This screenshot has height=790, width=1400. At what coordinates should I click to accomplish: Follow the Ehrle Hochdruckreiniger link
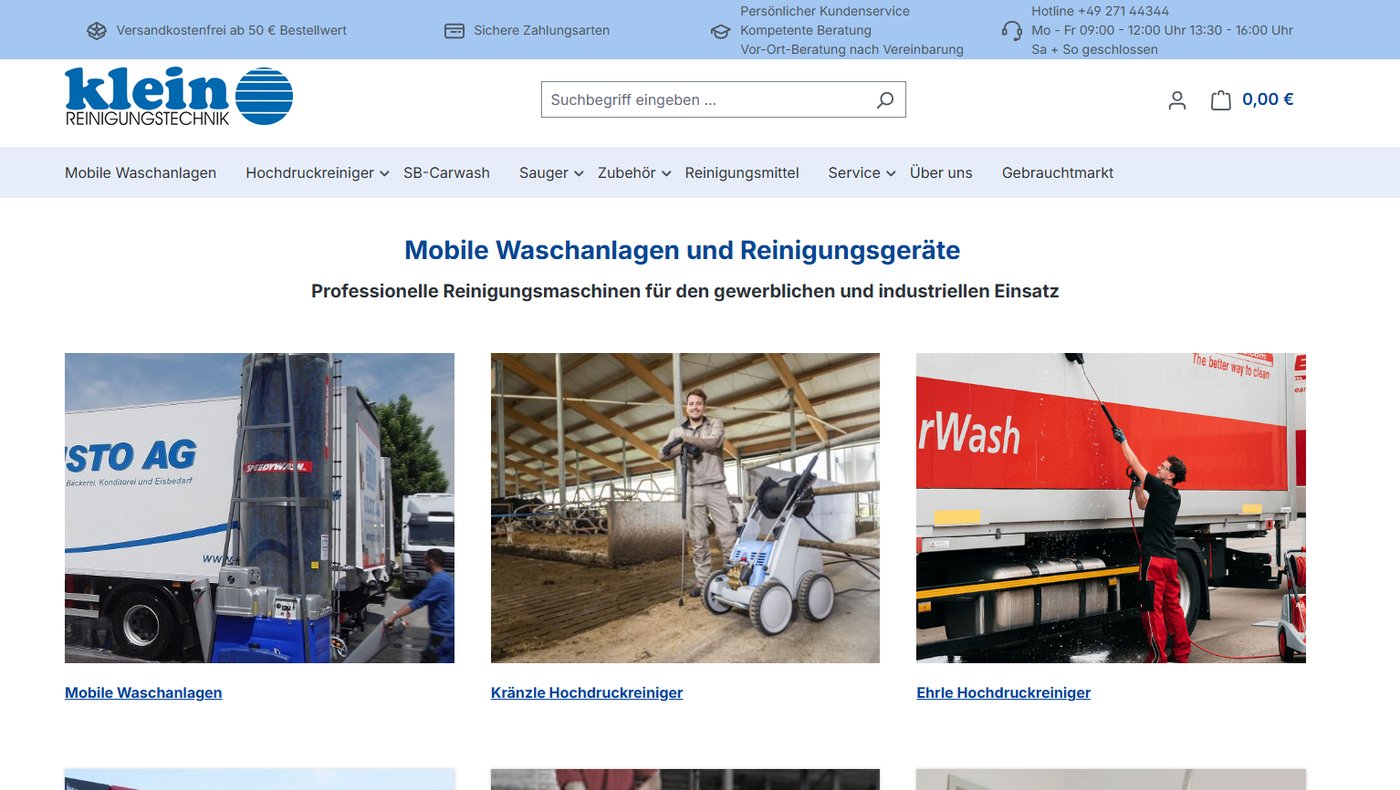point(1003,693)
